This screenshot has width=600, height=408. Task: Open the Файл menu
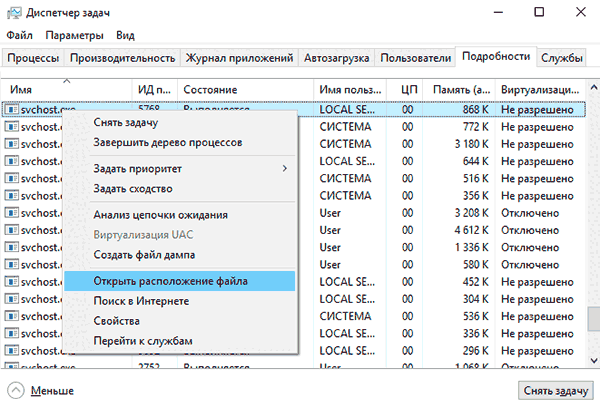click(x=19, y=35)
